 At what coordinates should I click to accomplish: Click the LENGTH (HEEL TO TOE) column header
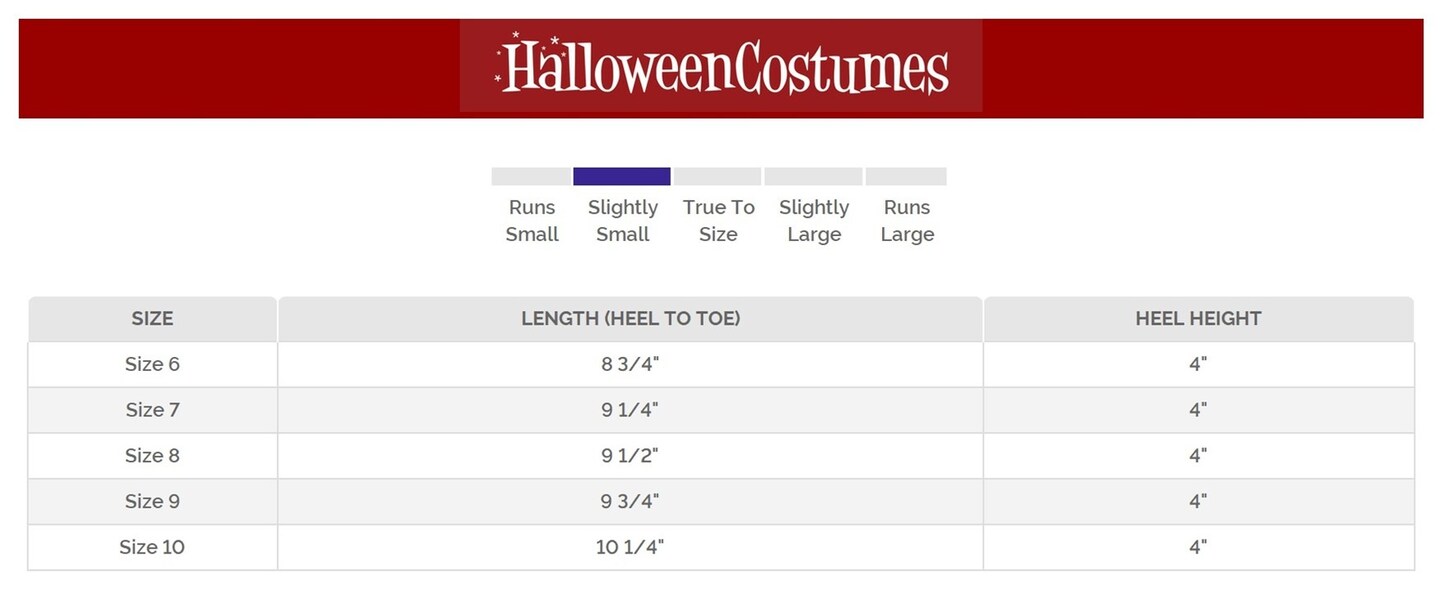(x=630, y=319)
